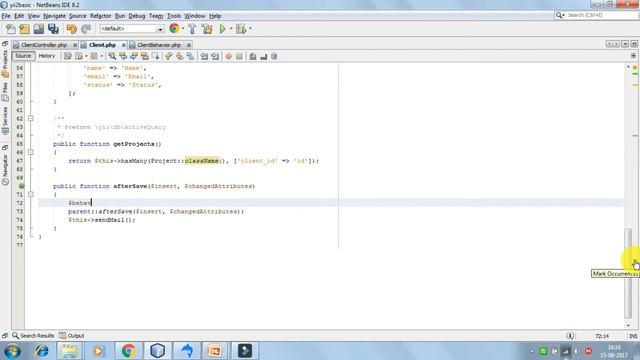640x360 pixels.
Task: Open Search Results panel
Action: (x=33, y=336)
